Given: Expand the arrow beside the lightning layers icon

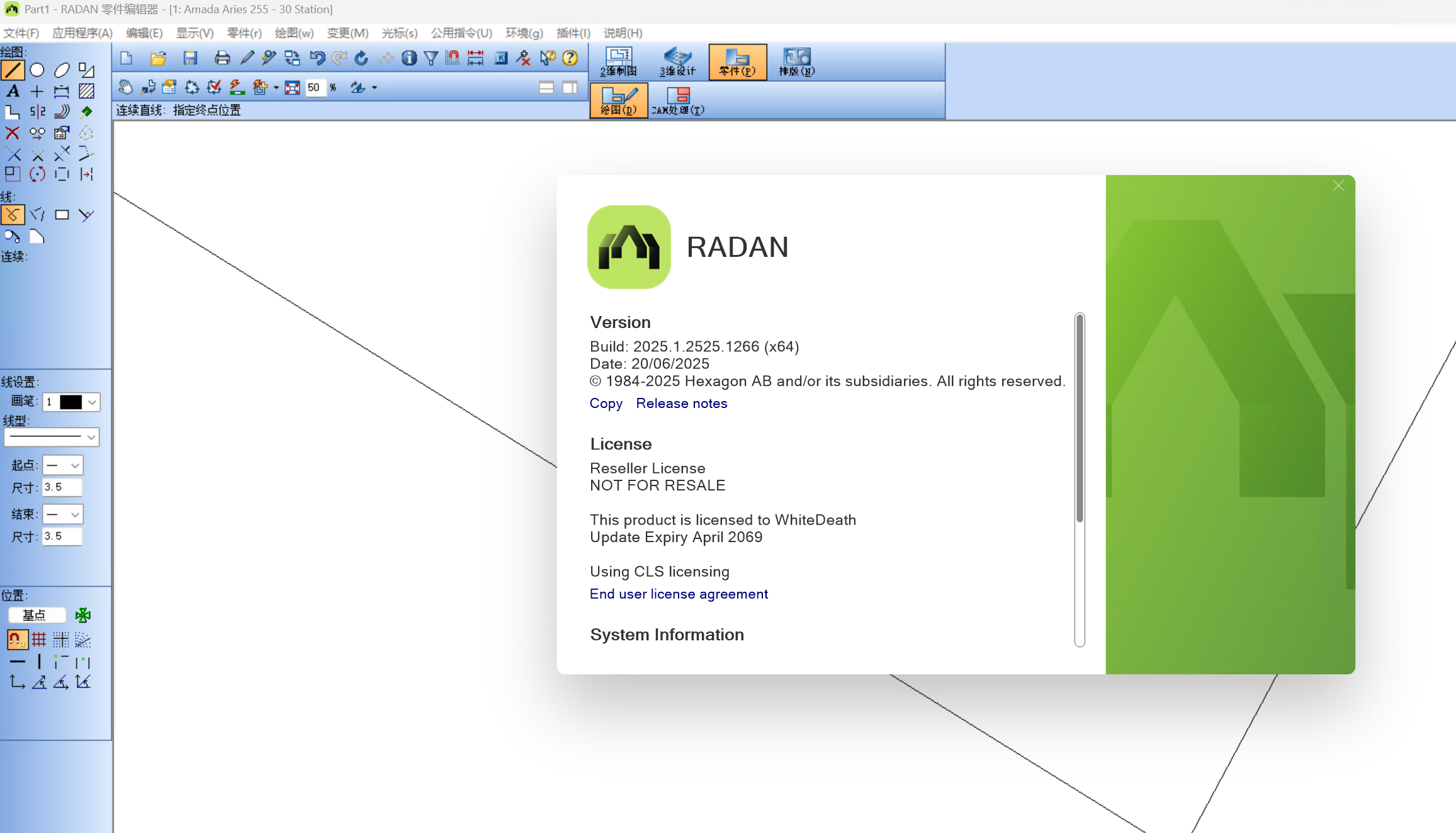Looking at the screenshot, I should click(276, 88).
